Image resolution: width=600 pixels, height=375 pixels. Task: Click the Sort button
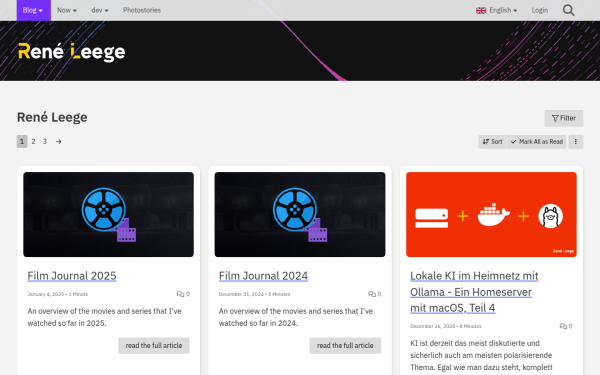click(x=492, y=142)
